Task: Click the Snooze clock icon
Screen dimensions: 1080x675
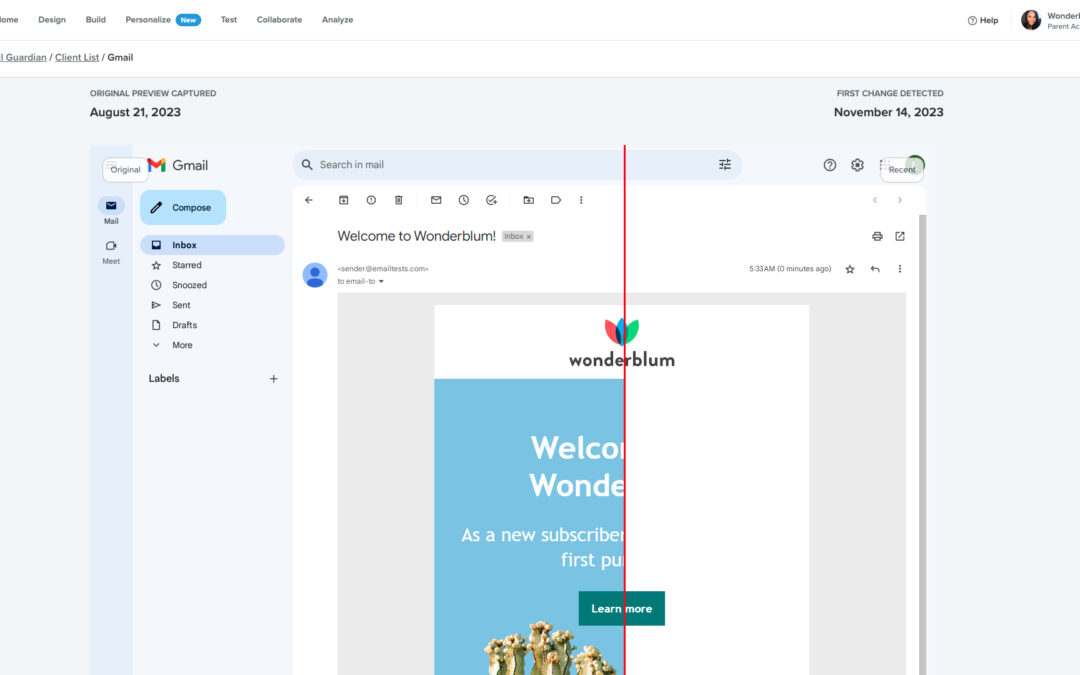Action: (464, 200)
